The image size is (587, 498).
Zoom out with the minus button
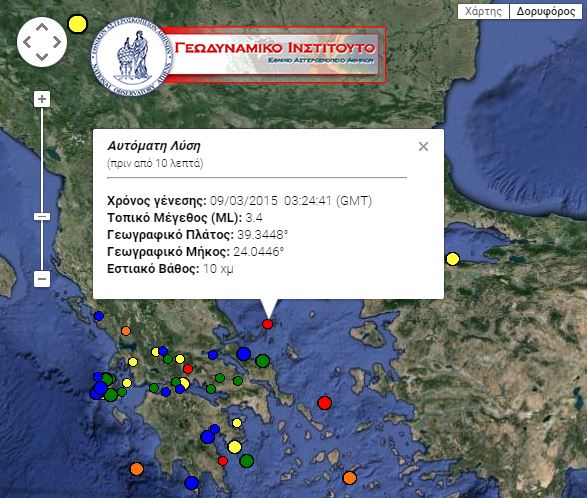(x=42, y=279)
